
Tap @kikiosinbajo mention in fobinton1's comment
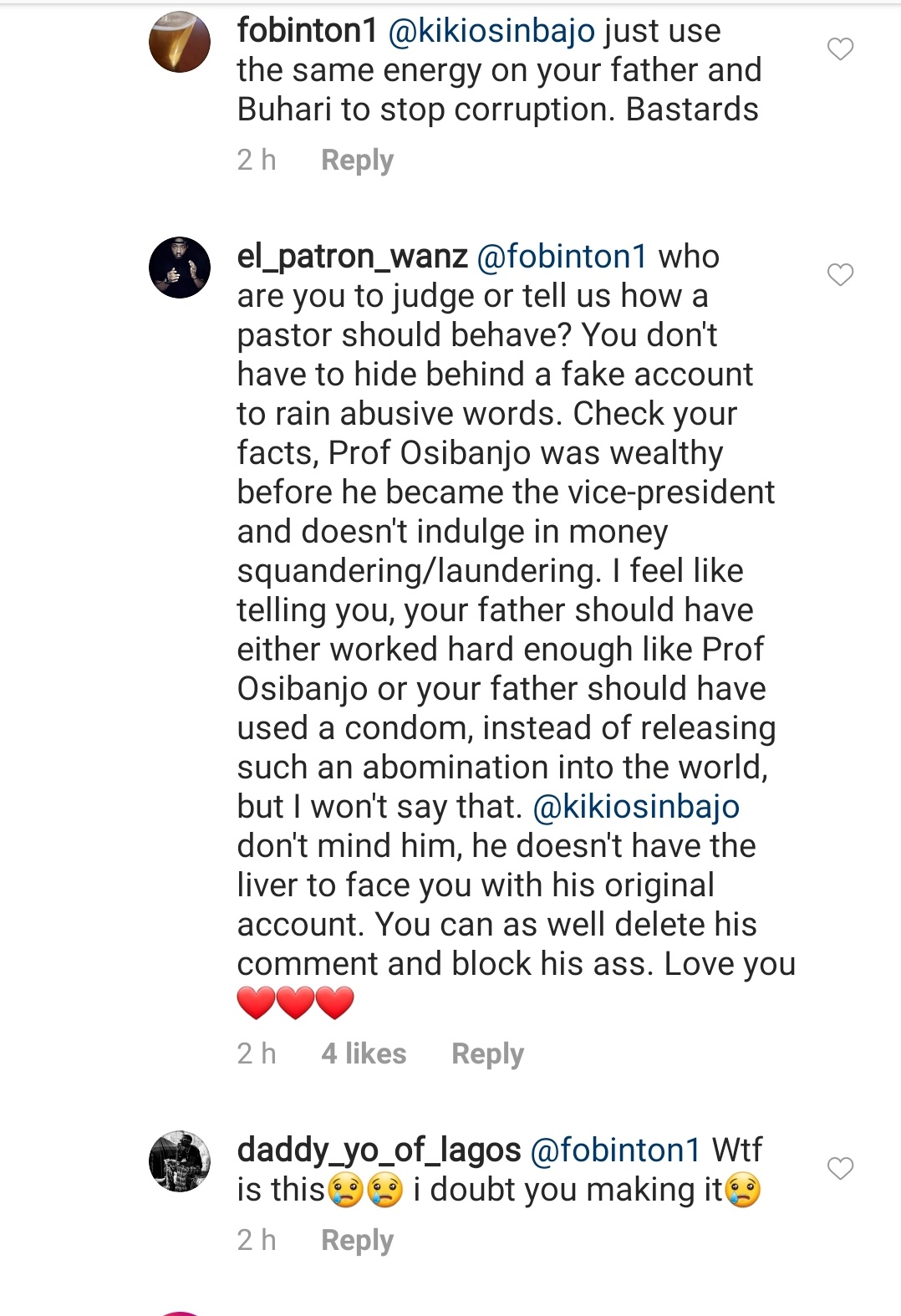coord(491,31)
